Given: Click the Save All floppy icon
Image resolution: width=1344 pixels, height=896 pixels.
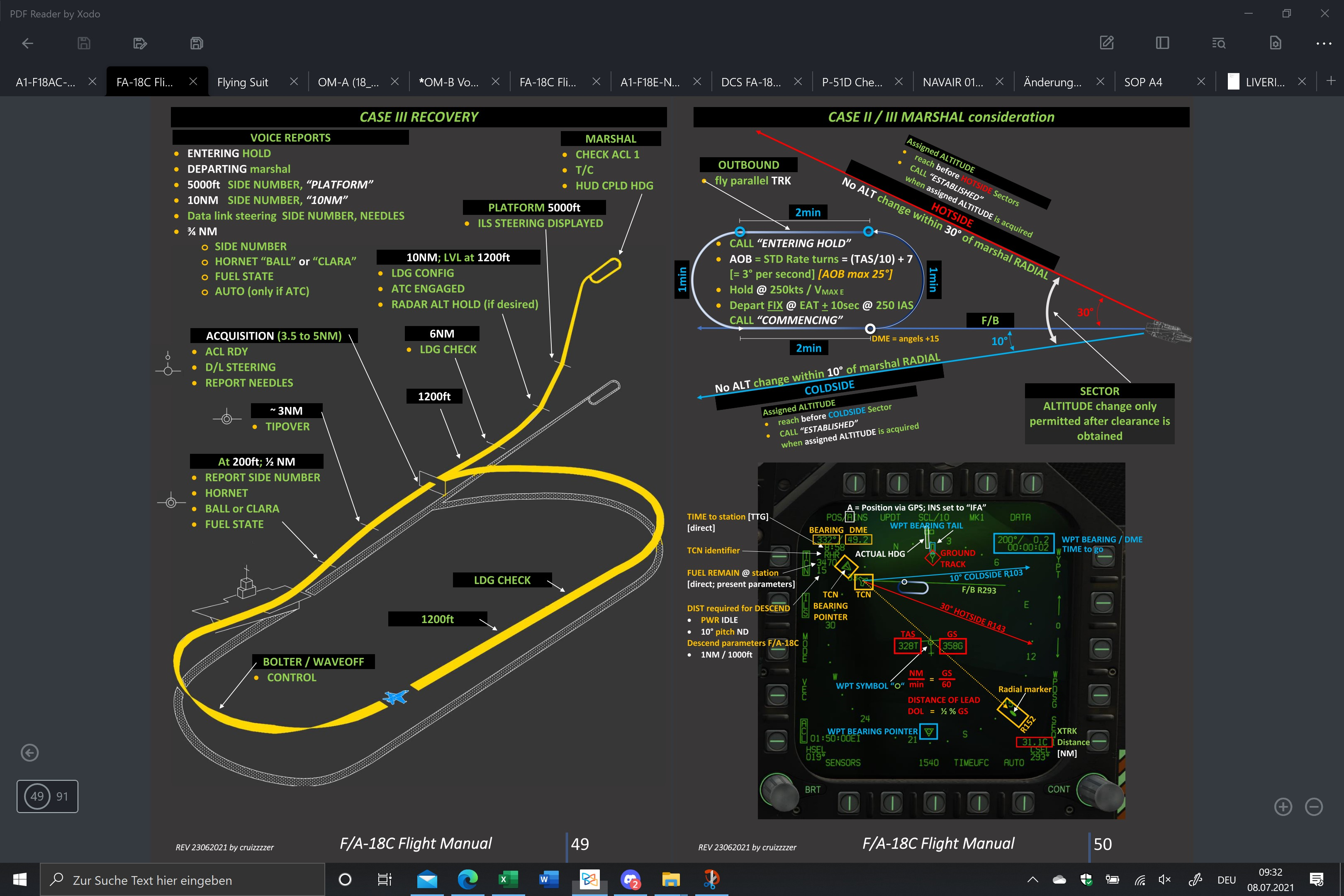Looking at the screenshot, I should [x=197, y=44].
